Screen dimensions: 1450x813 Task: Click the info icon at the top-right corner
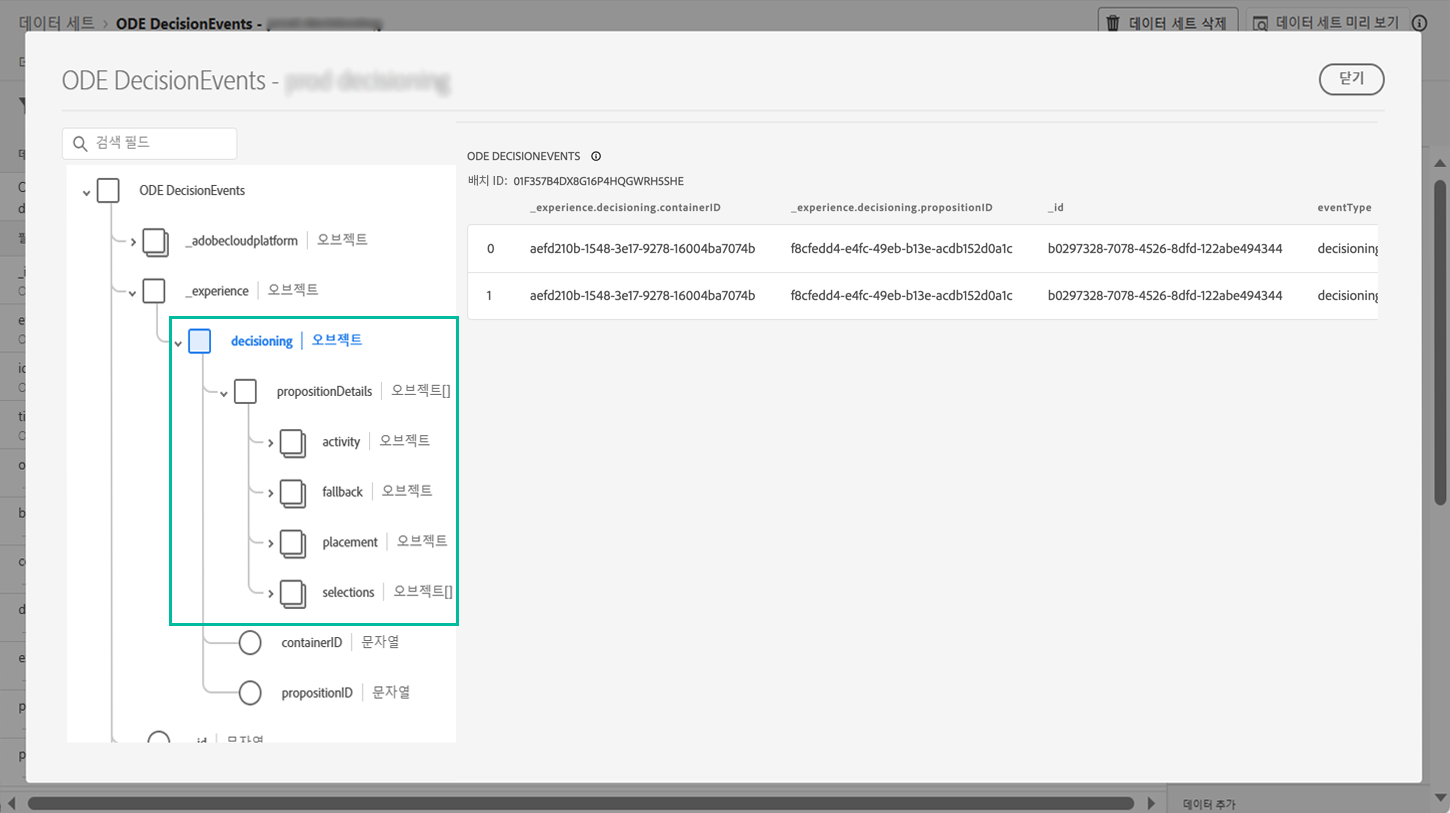(1419, 23)
